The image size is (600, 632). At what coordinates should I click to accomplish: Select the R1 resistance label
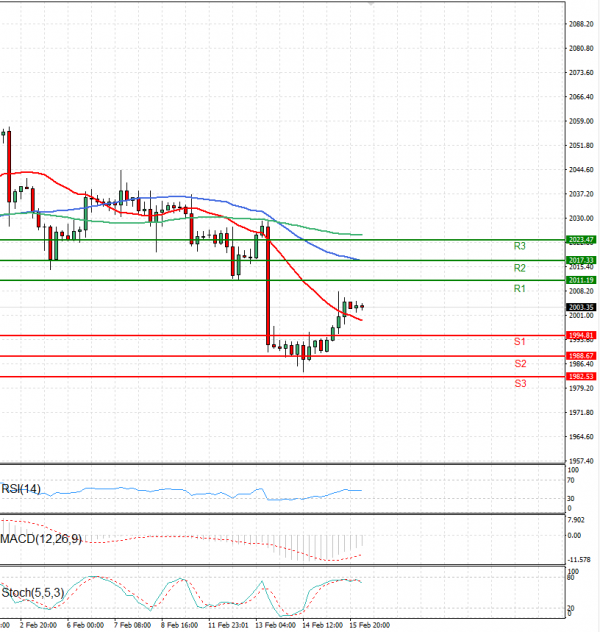520,289
